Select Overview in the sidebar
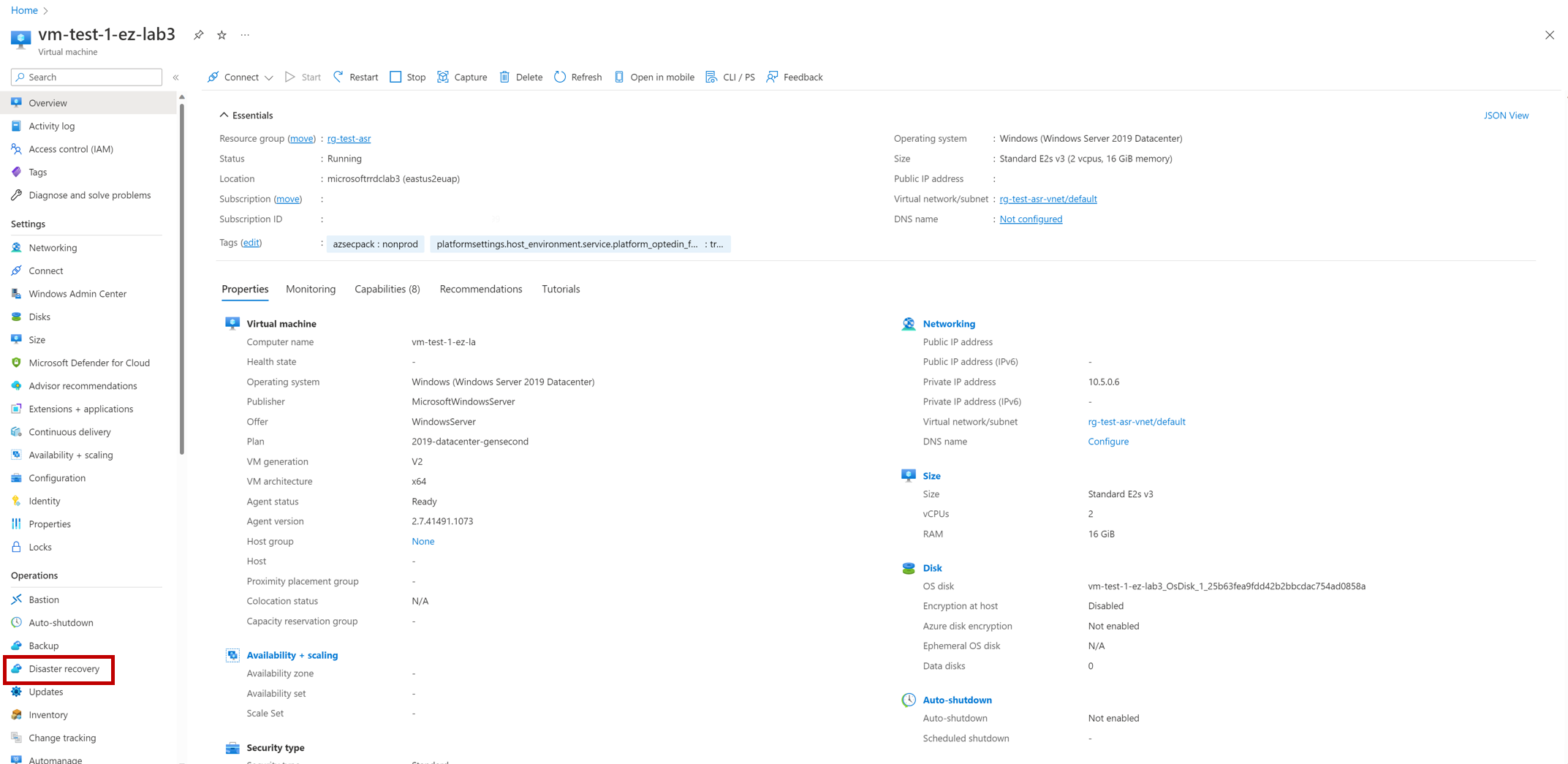This screenshot has width=1568, height=764. (88, 103)
